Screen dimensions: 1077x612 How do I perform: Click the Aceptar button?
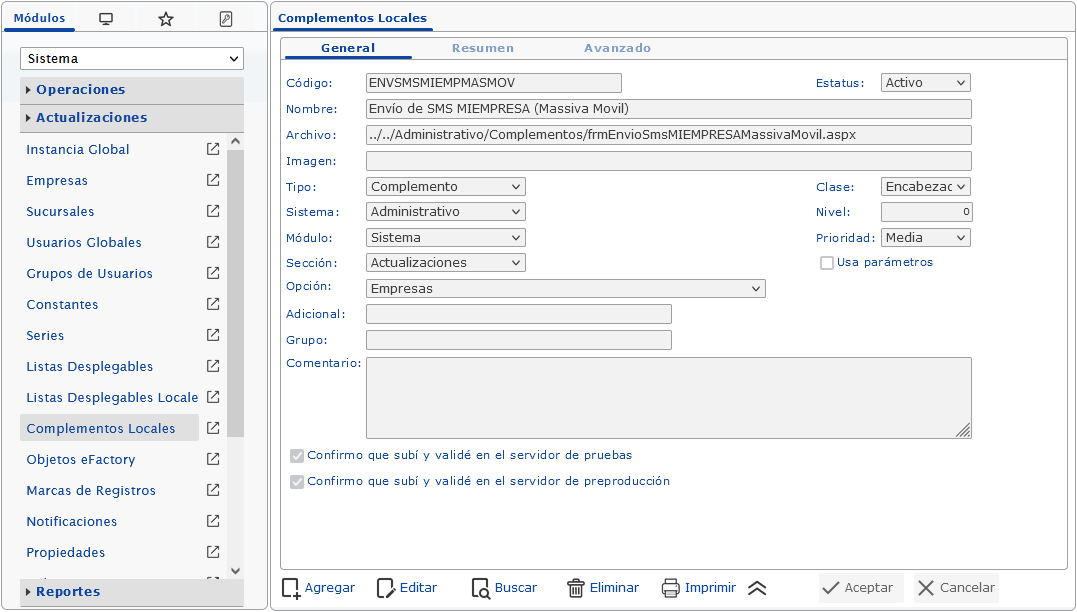[861, 588]
